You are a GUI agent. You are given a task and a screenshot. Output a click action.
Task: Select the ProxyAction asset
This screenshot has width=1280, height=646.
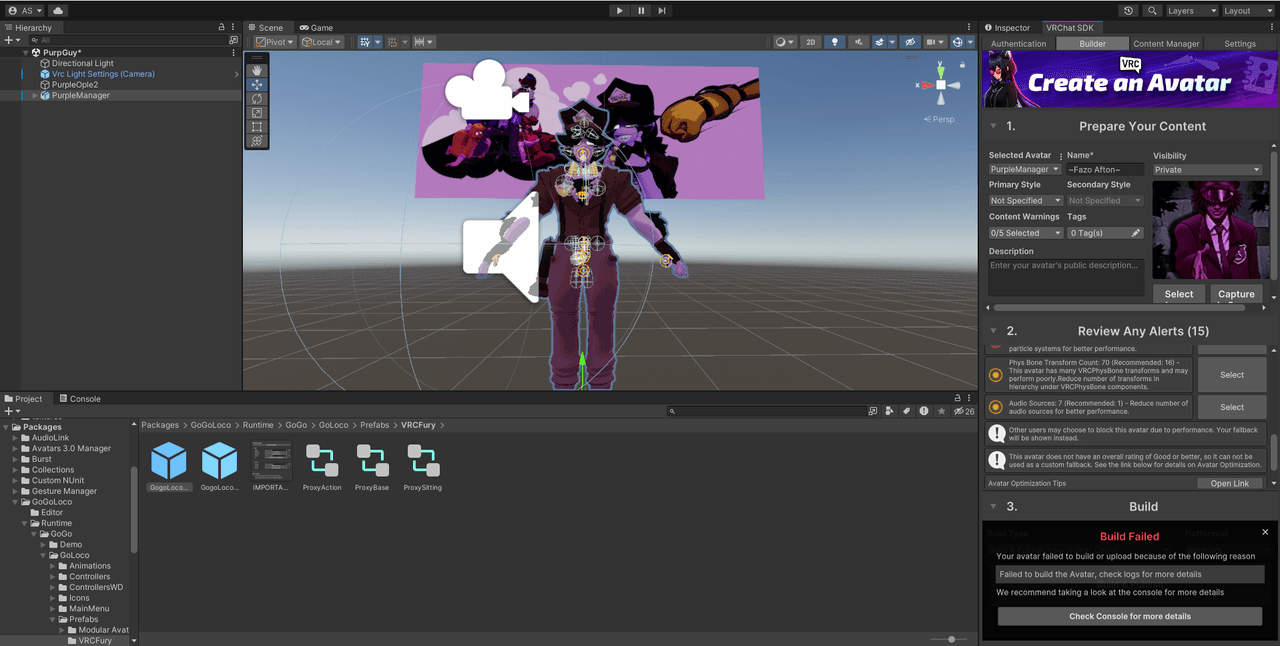[322, 467]
